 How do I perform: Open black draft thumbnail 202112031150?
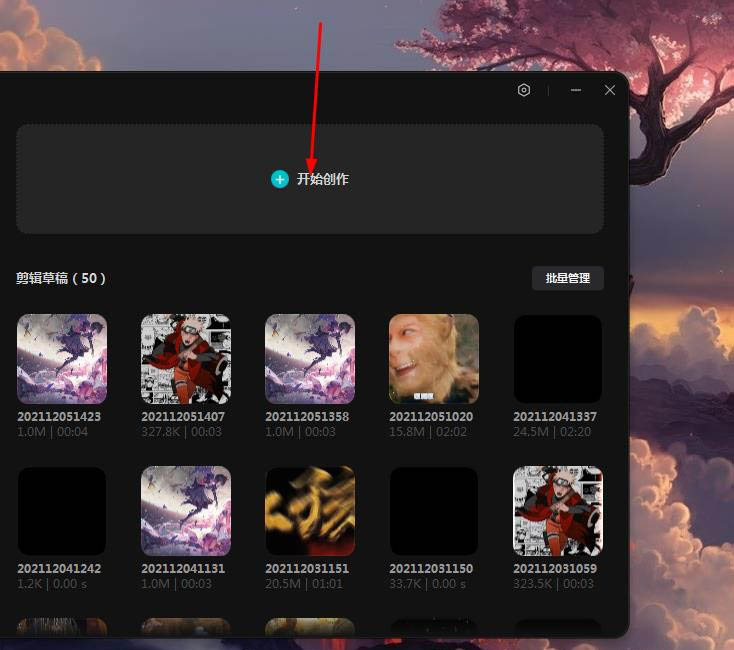(434, 511)
